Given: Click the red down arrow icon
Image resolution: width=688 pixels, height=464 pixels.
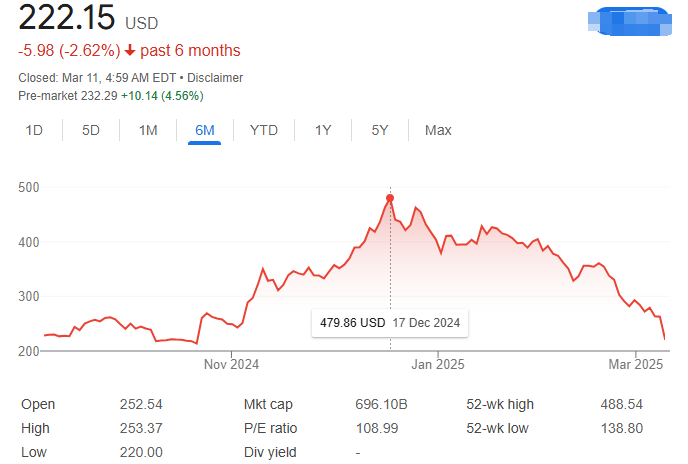Looking at the screenshot, I should [x=130, y=50].
